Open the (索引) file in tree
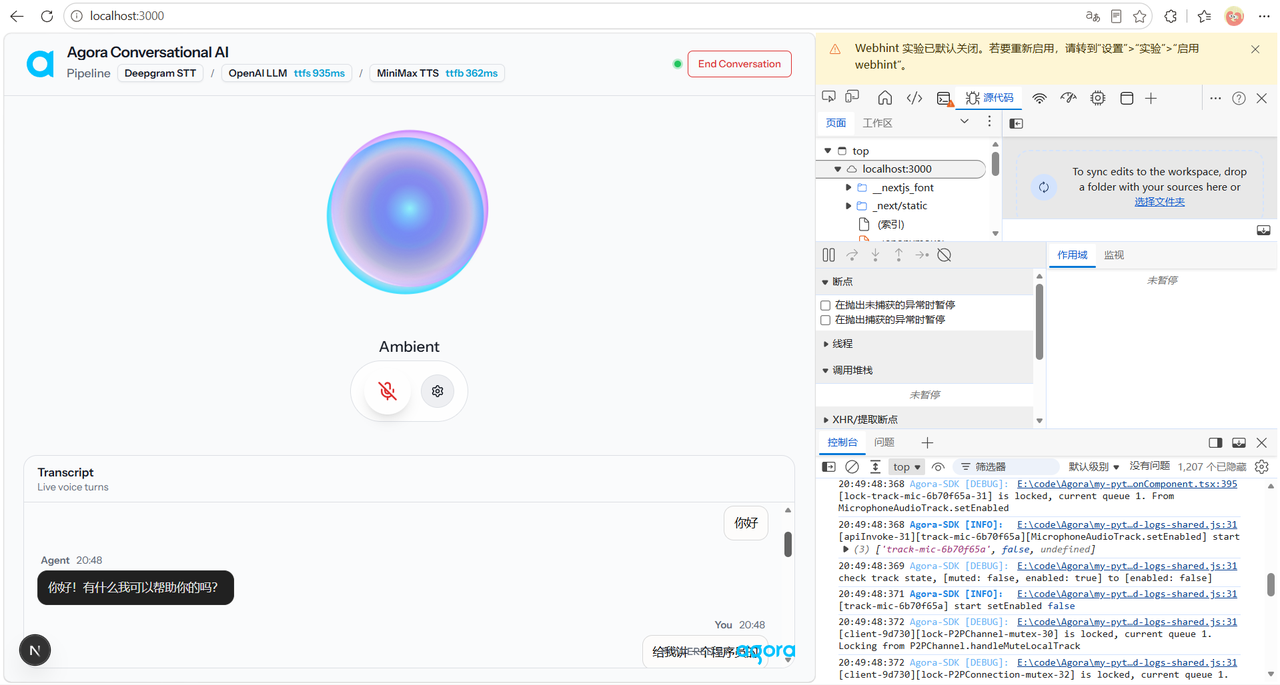The width and height of the screenshot is (1280, 685). click(890, 224)
